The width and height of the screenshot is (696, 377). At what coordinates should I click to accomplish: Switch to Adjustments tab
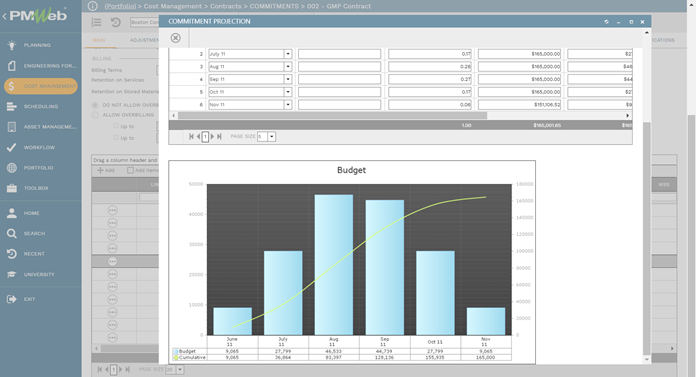tap(144, 40)
